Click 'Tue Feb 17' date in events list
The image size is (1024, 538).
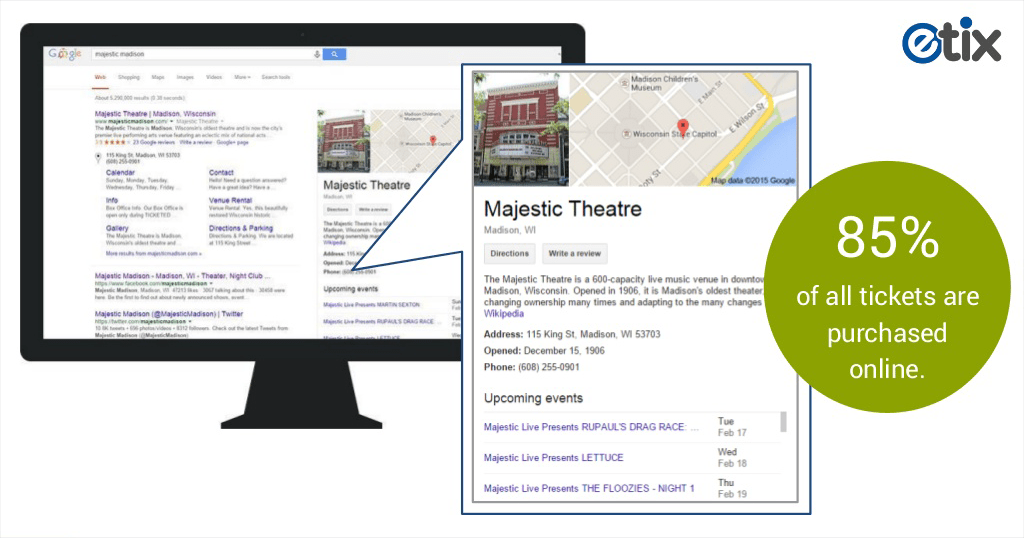pos(732,427)
